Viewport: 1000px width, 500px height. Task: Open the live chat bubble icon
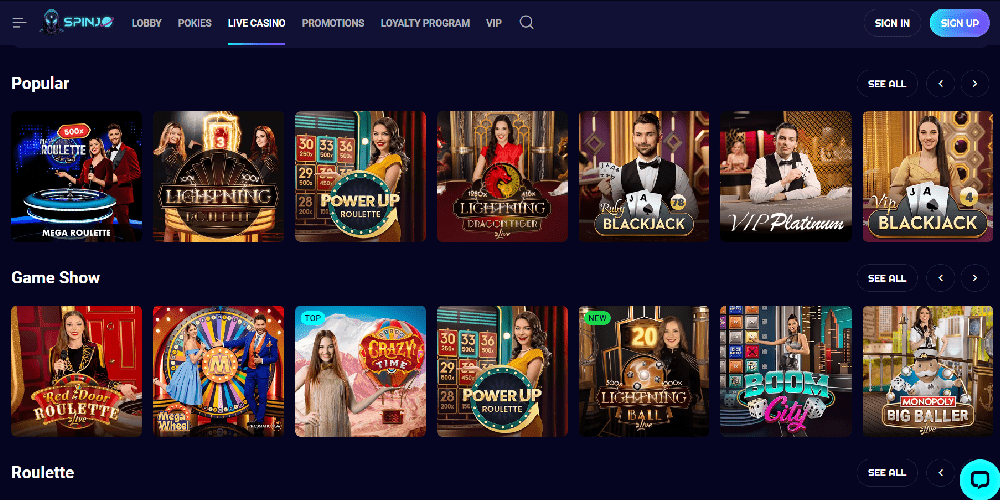978,479
